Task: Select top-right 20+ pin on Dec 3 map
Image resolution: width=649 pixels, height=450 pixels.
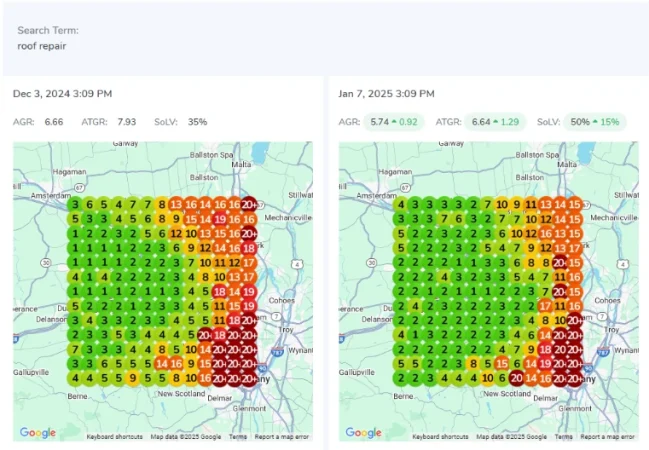Action: point(248,204)
